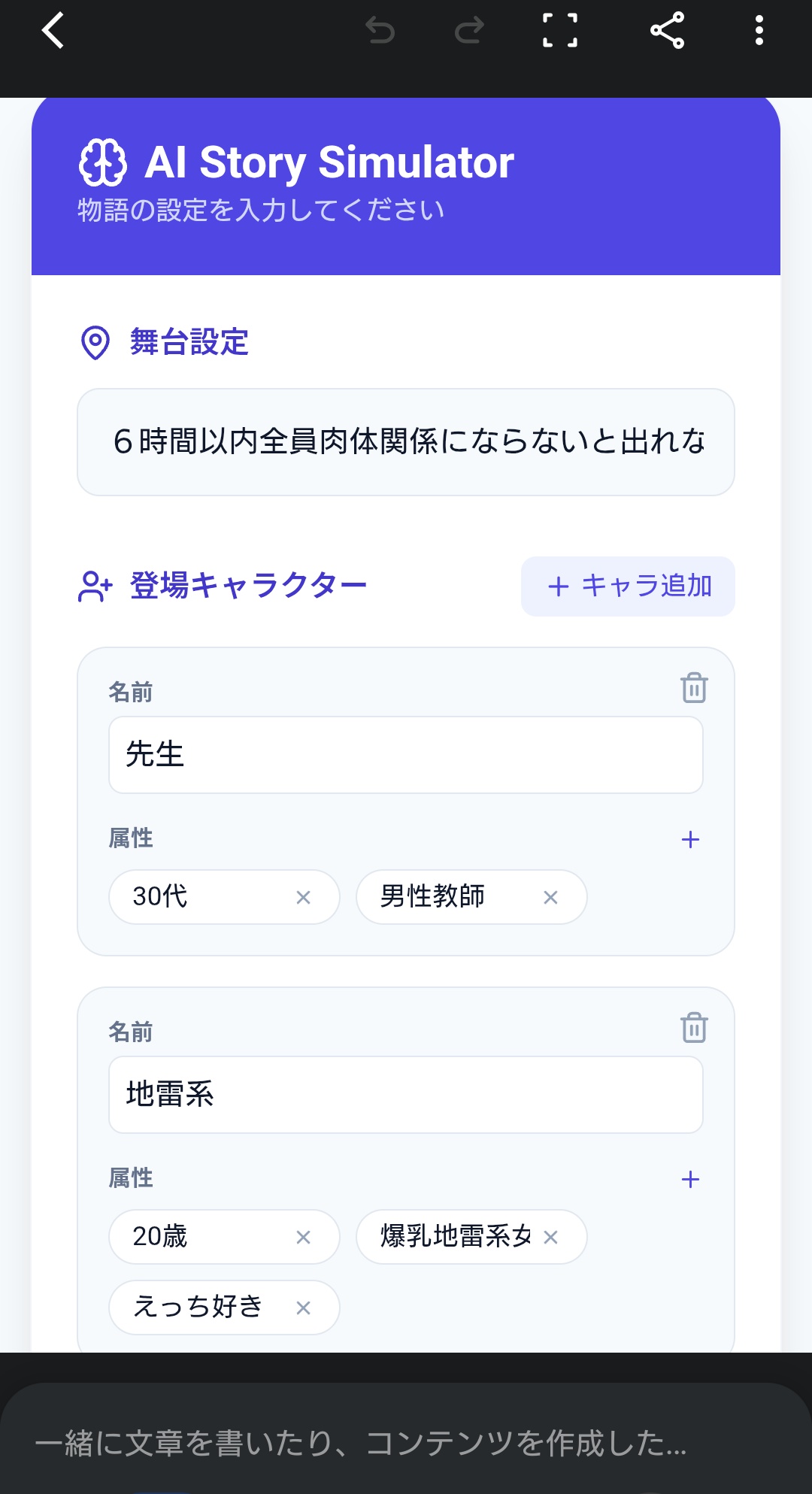Focus the 舞台設定 text field

pyautogui.click(x=406, y=442)
